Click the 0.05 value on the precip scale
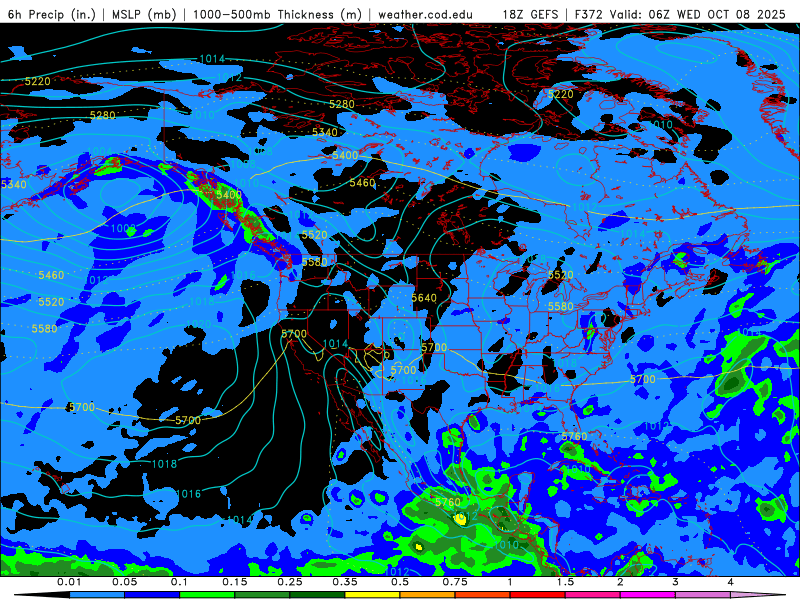 pyautogui.click(x=124, y=582)
